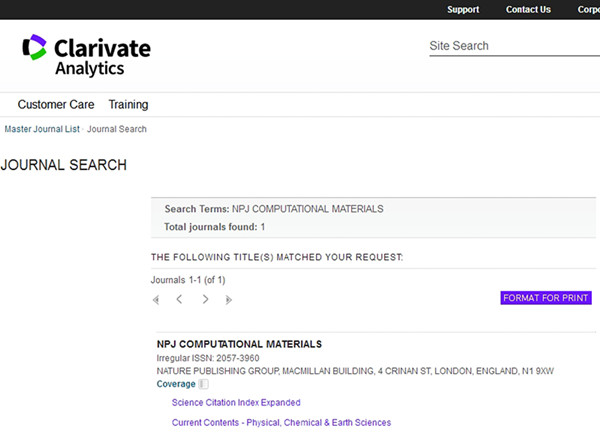Click the icon next to Coverage
The image size is (600, 433).
(204, 384)
